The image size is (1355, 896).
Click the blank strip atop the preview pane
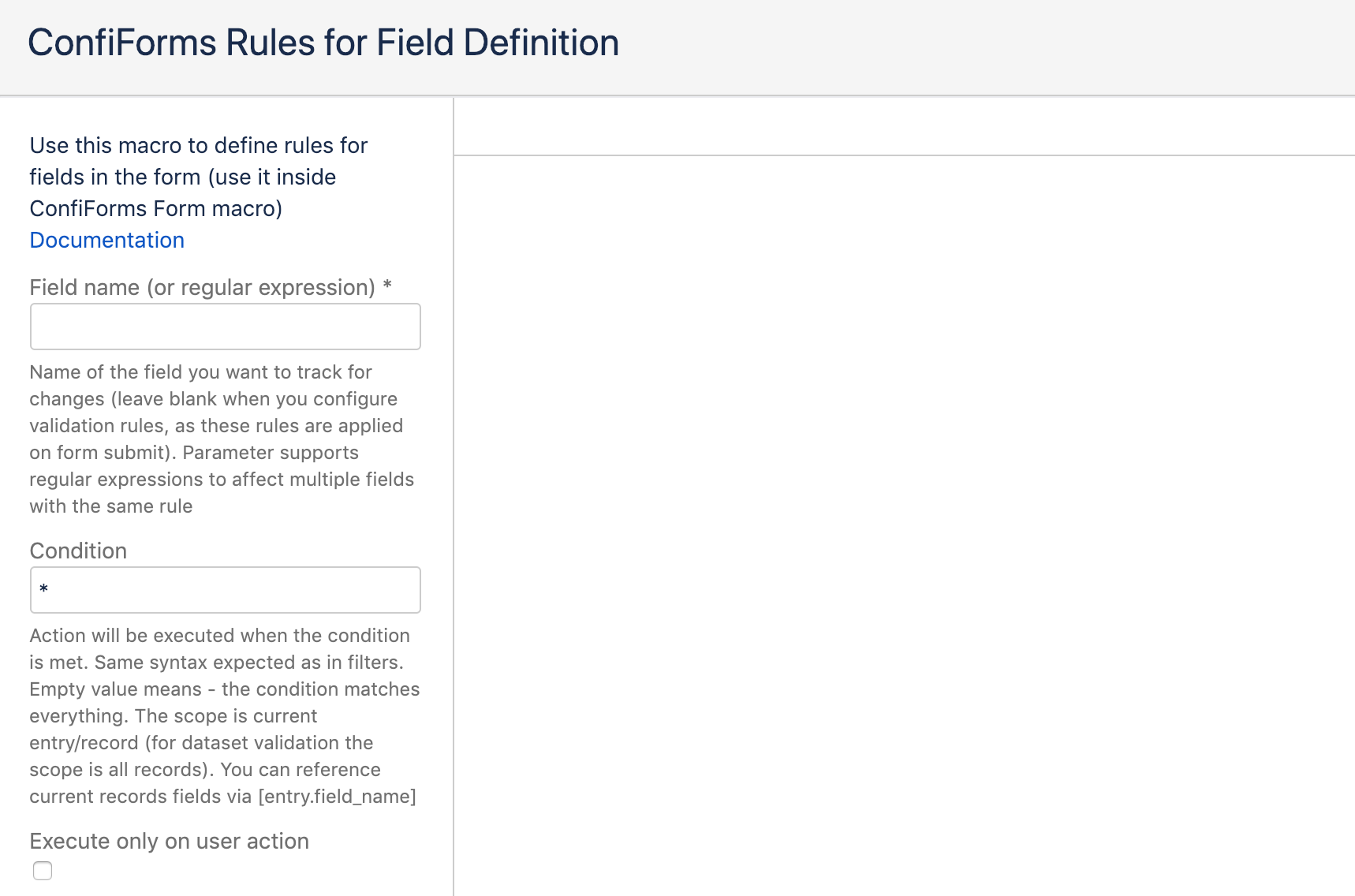point(904,126)
